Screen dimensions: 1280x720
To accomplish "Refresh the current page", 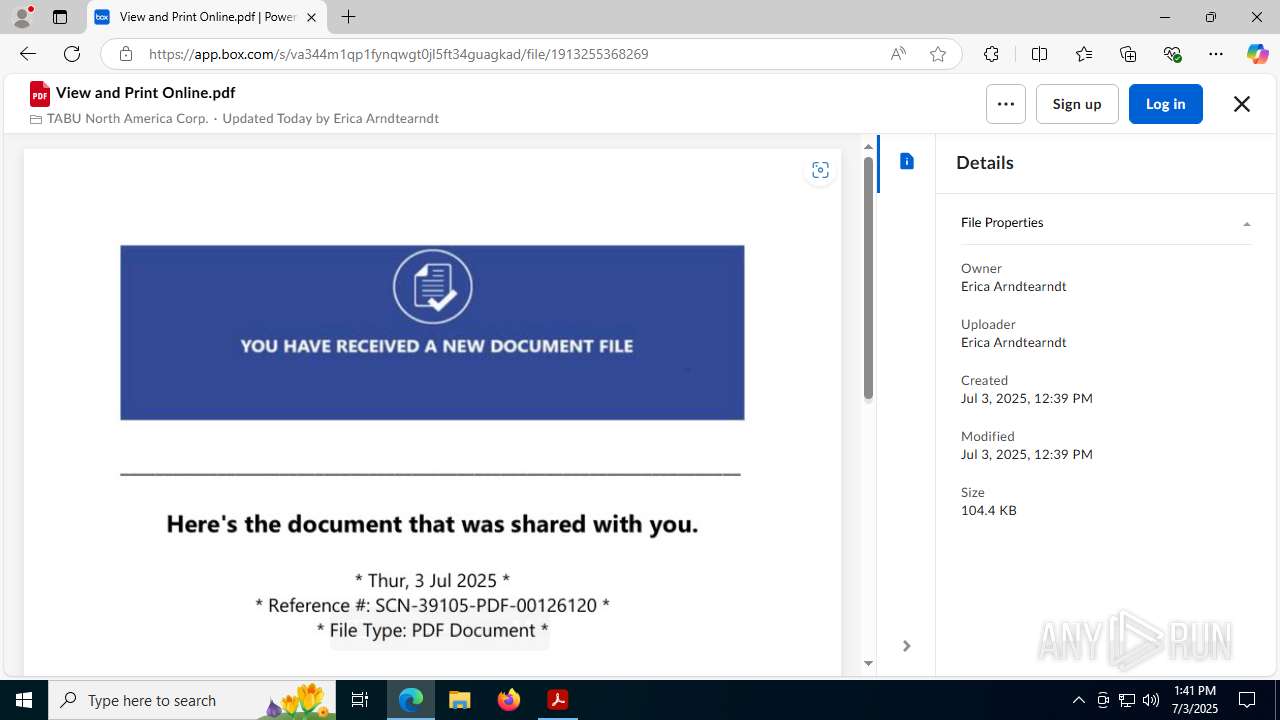I will (x=72, y=54).
